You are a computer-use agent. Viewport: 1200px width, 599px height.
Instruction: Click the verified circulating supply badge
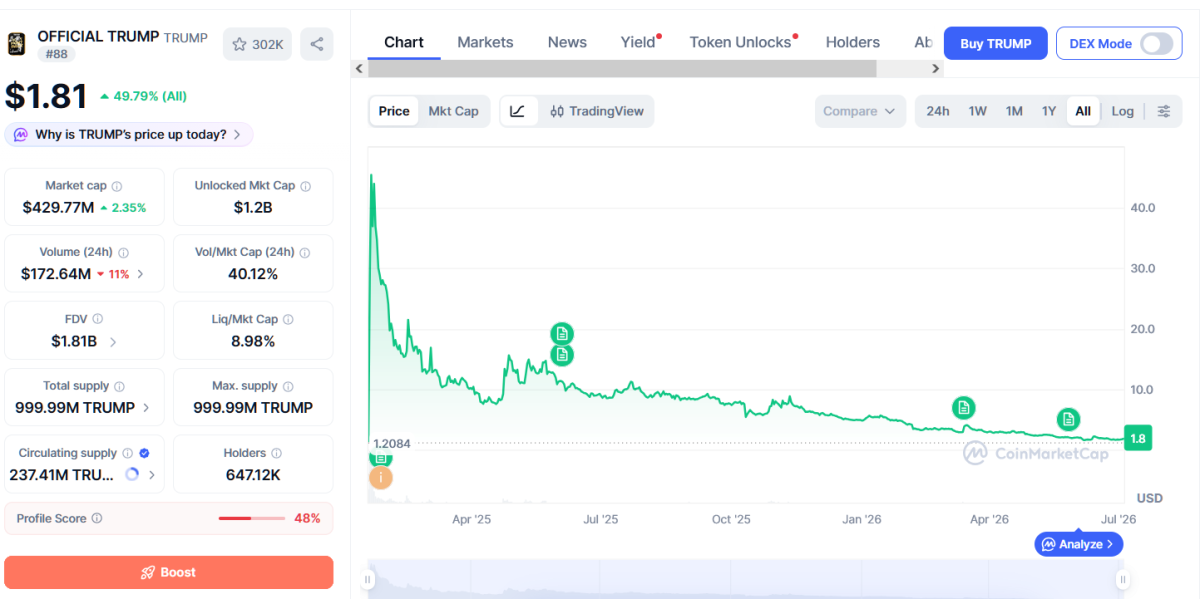pos(144,453)
